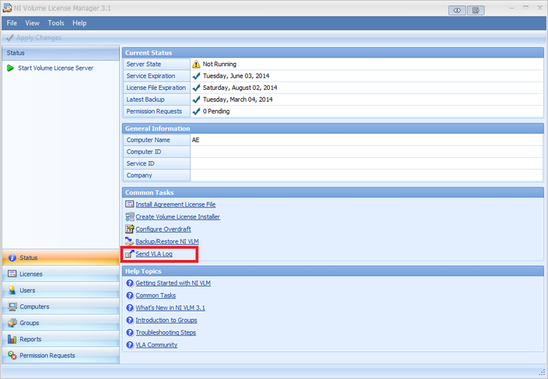Click help icon beside Common Tasks link
This screenshot has height=379, width=548.
click(x=130, y=295)
